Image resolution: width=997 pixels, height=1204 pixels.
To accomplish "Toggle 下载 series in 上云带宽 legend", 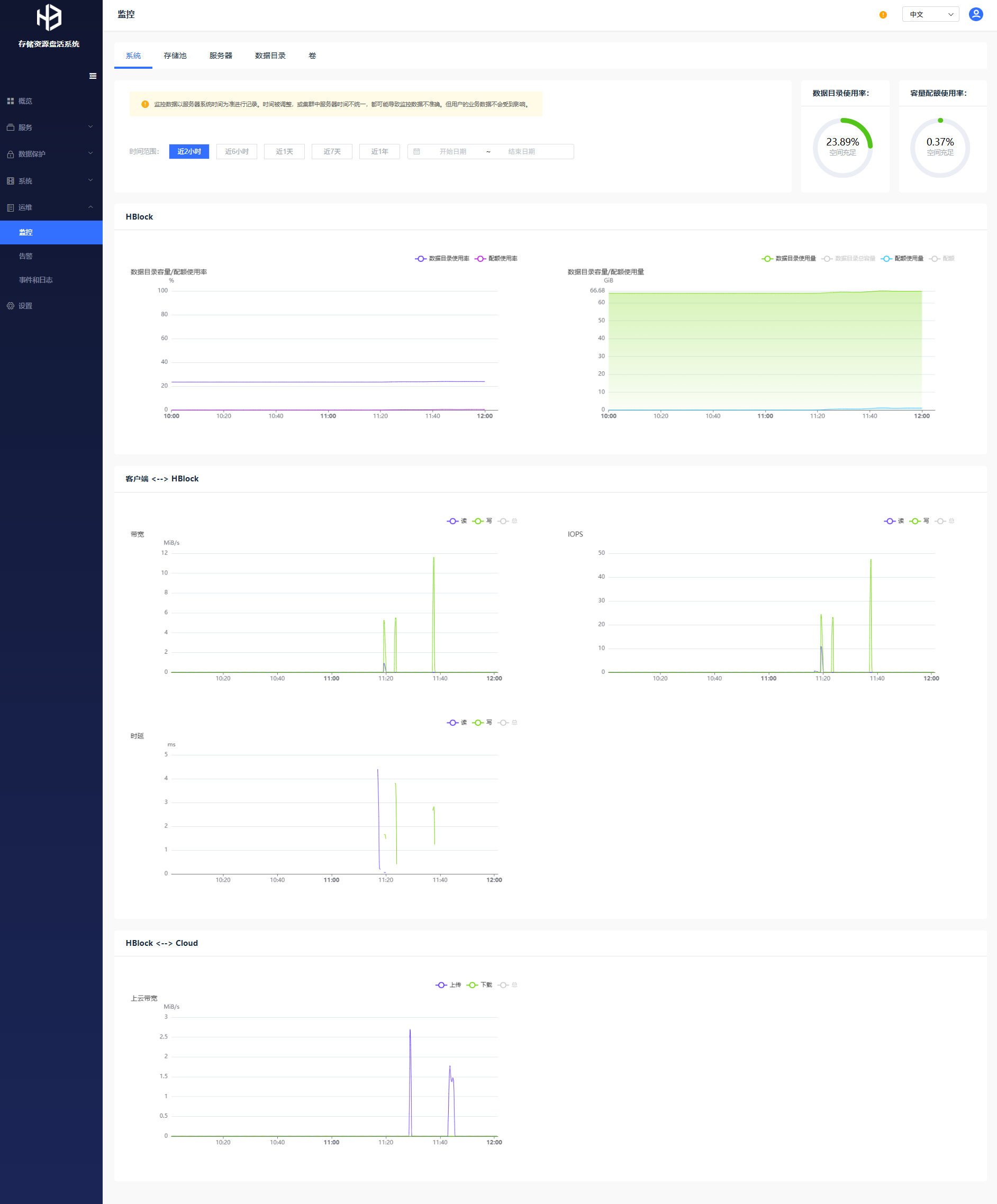I will pyautogui.click(x=479, y=985).
